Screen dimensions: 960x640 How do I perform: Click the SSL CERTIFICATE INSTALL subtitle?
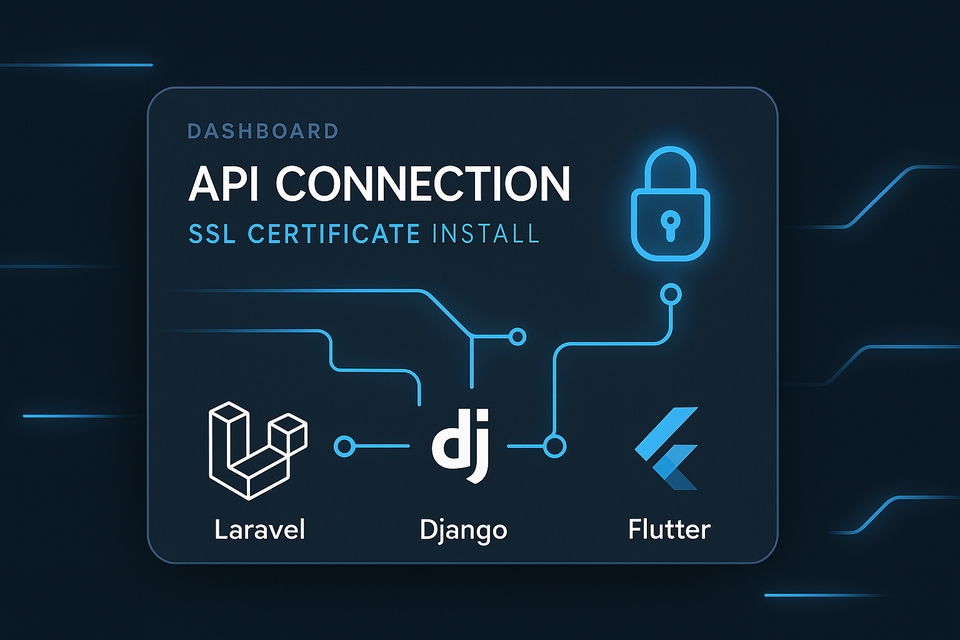364,234
